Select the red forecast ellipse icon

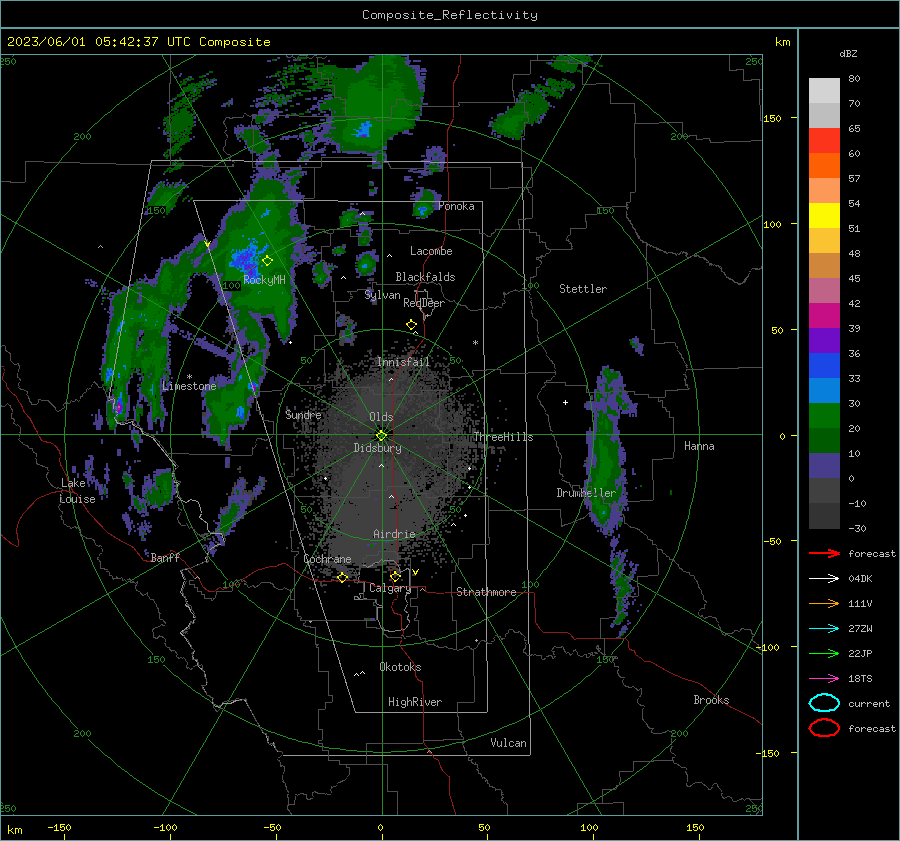pyautogui.click(x=824, y=728)
